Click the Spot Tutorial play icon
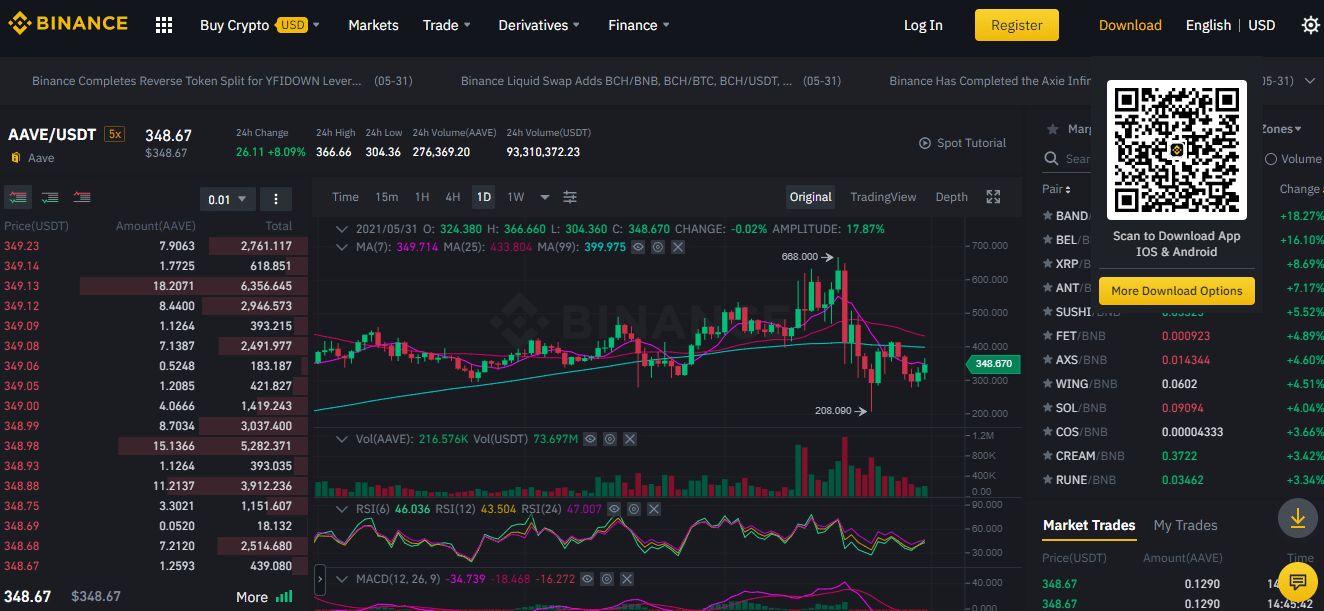This screenshot has height=611, width=1324. click(925, 143)
